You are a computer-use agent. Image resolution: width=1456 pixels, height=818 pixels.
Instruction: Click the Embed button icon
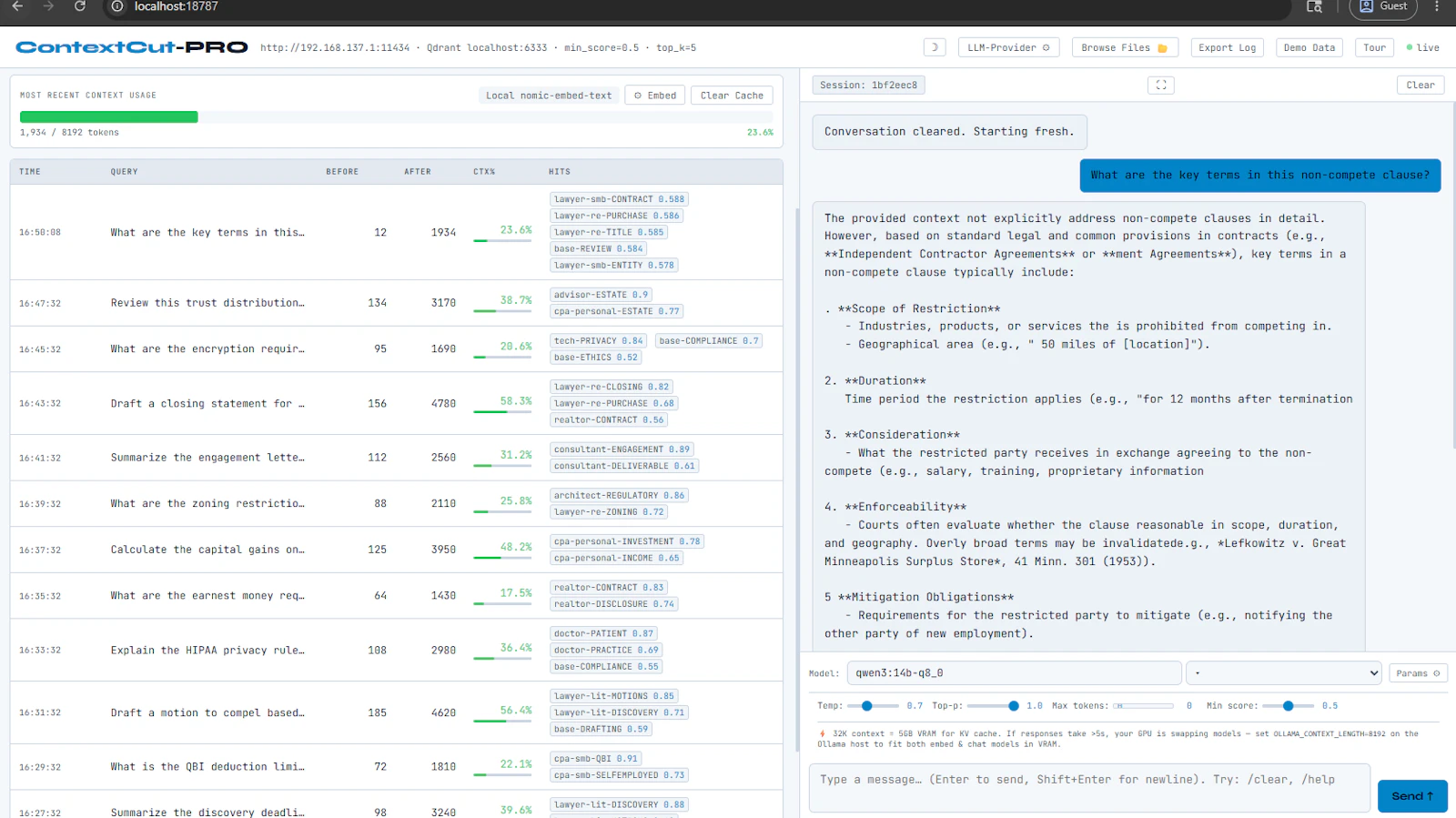pos(638,96)
